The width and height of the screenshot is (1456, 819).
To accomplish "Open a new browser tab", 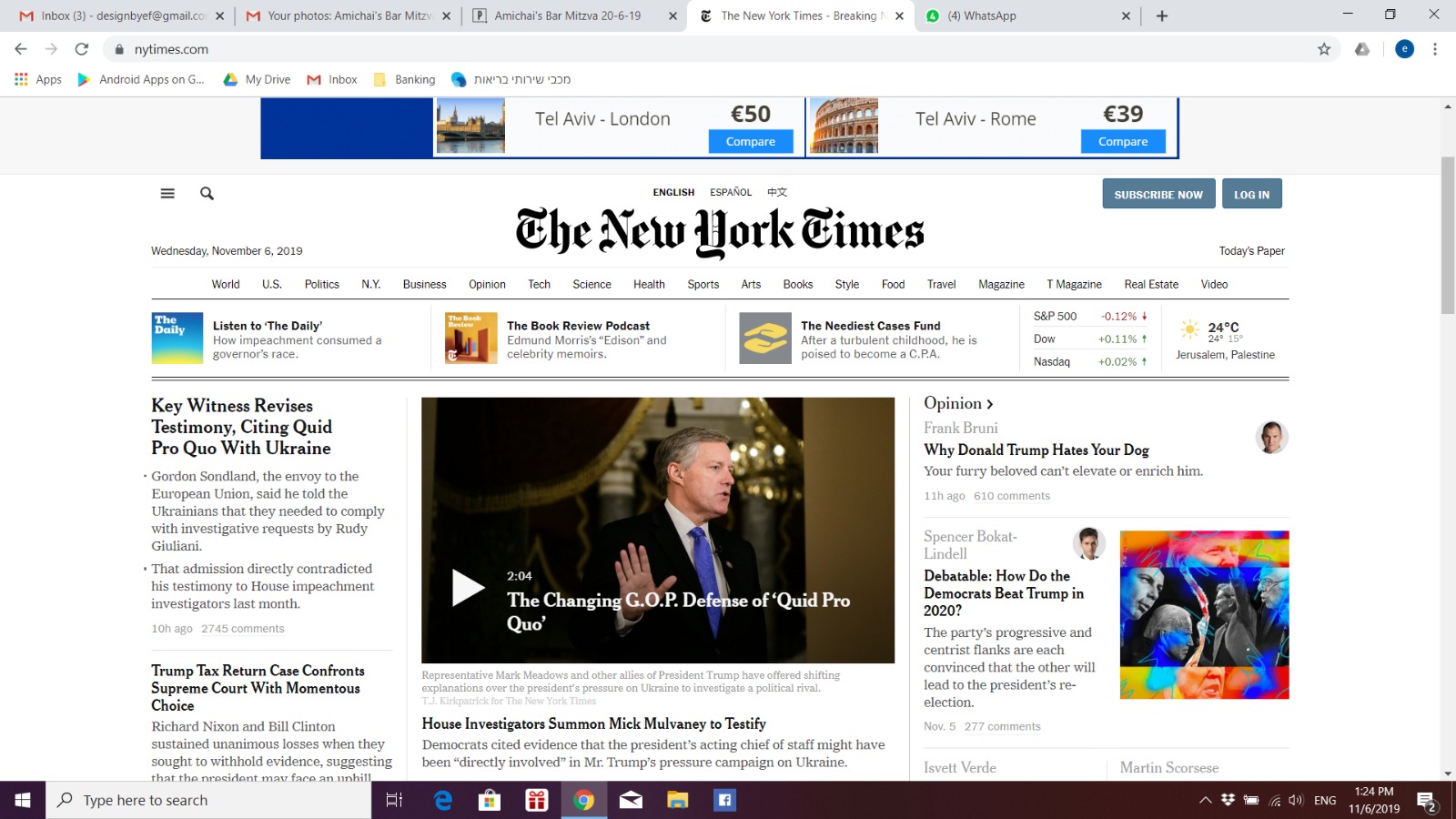I will tap(1162, 15).
